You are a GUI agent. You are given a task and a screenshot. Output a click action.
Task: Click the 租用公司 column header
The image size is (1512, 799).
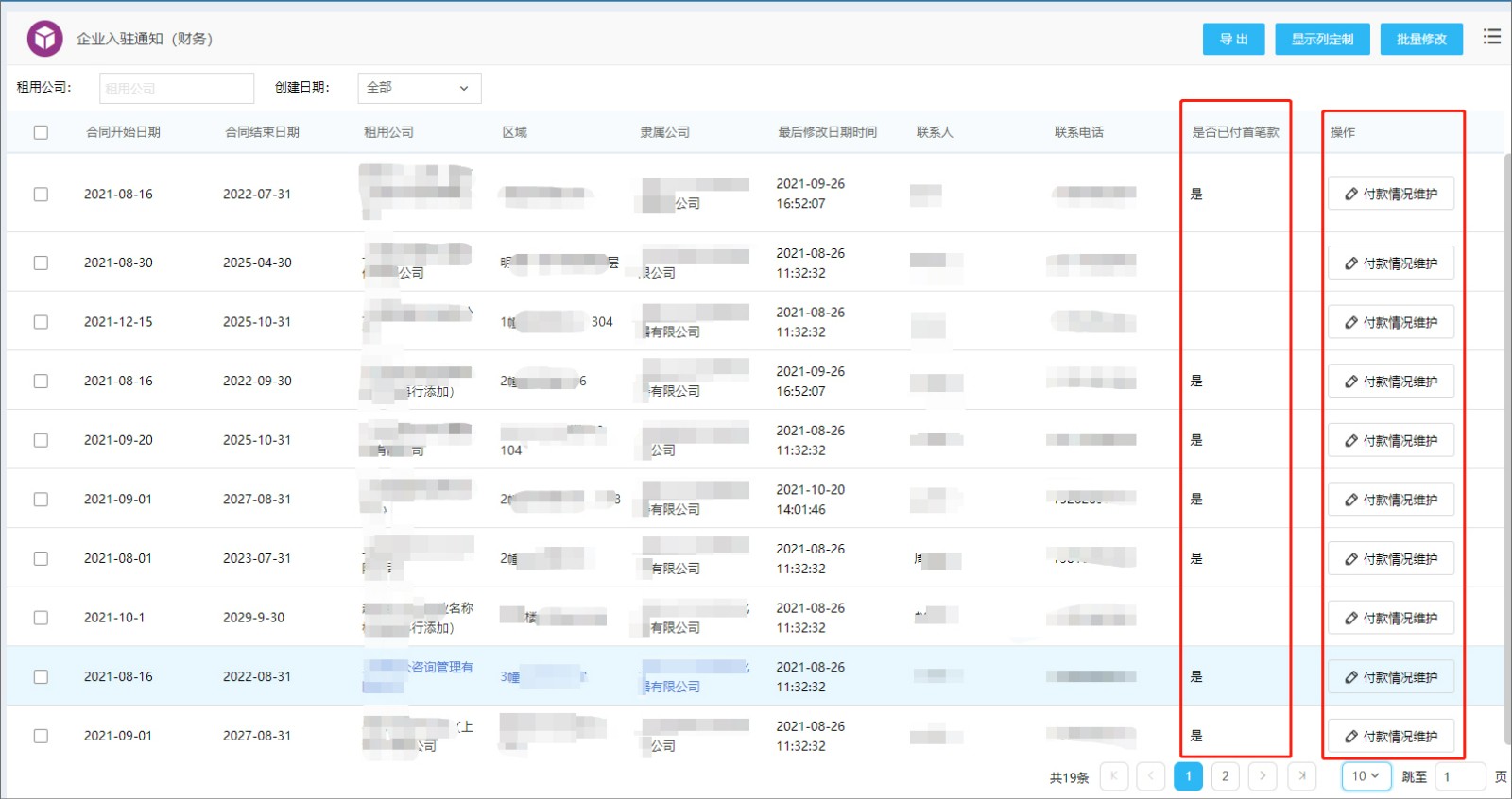388,132
